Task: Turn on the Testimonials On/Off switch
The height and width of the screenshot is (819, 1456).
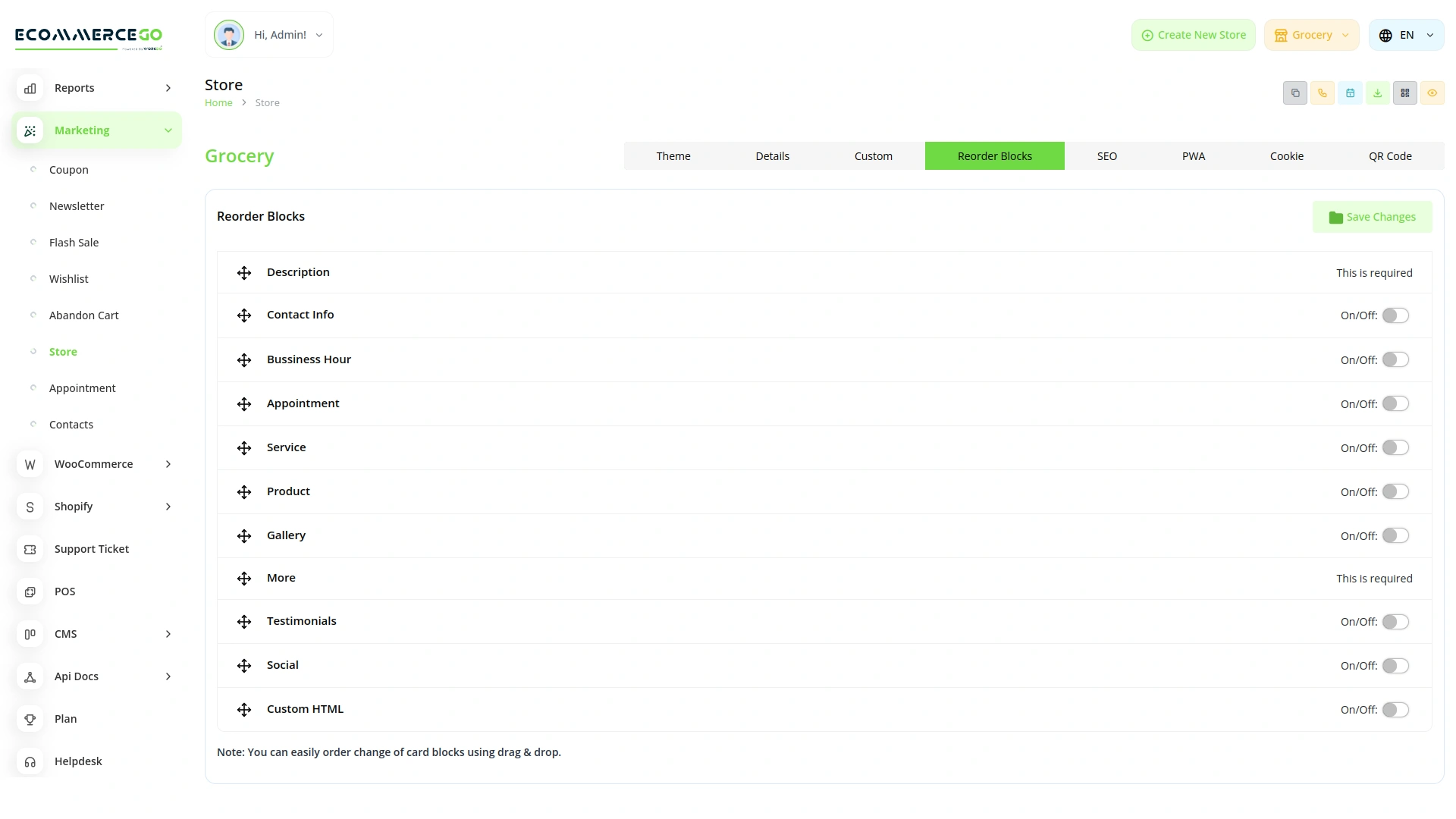Action: (x=1395, y=621)
